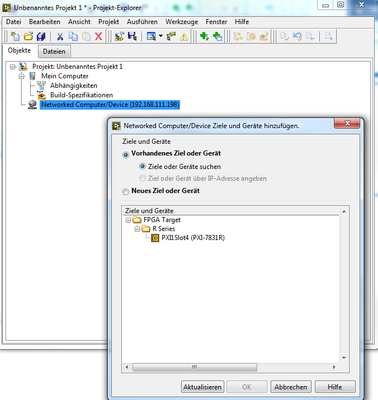Click the greyed Deploy icon
The image size is (378, 400).
[264, 36]
